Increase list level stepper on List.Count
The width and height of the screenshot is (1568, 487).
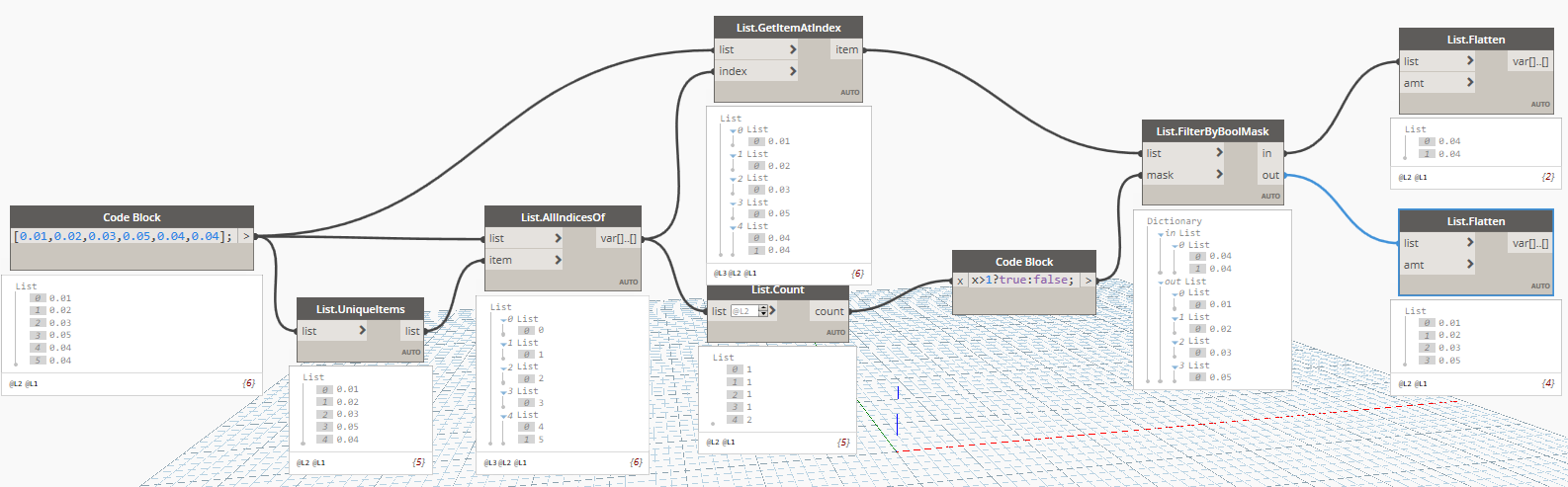click(763, 308)
